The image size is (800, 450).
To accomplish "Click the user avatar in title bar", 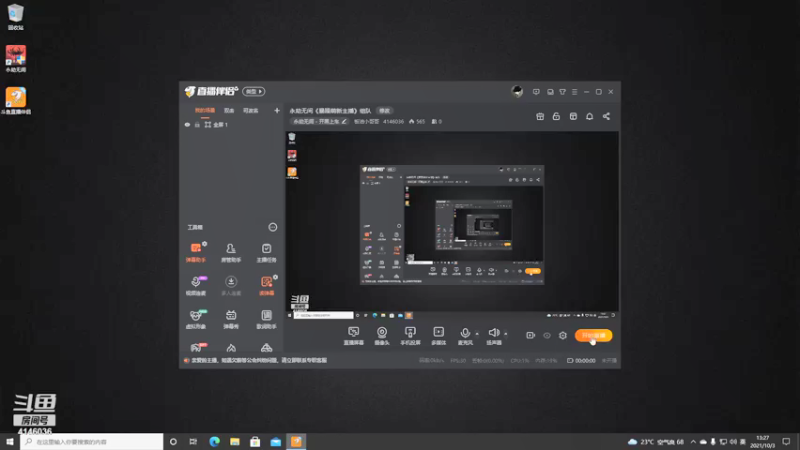I will tap(517, 91).
